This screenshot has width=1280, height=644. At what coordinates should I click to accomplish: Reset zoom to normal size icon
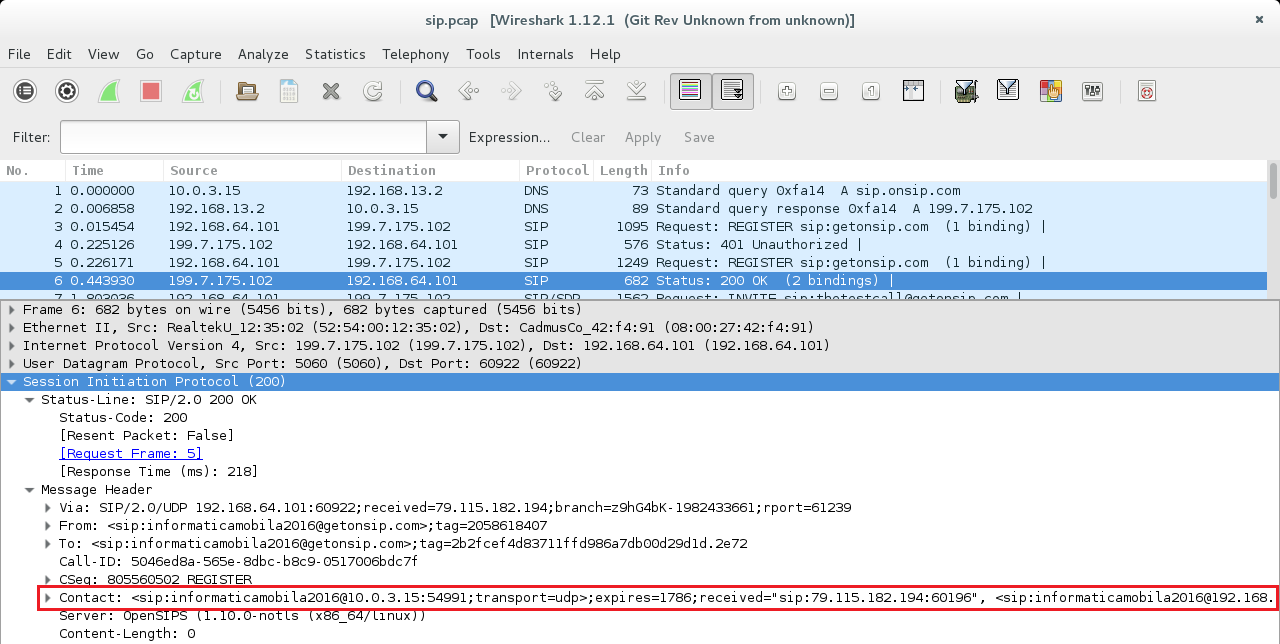click(x=871, y=92)
